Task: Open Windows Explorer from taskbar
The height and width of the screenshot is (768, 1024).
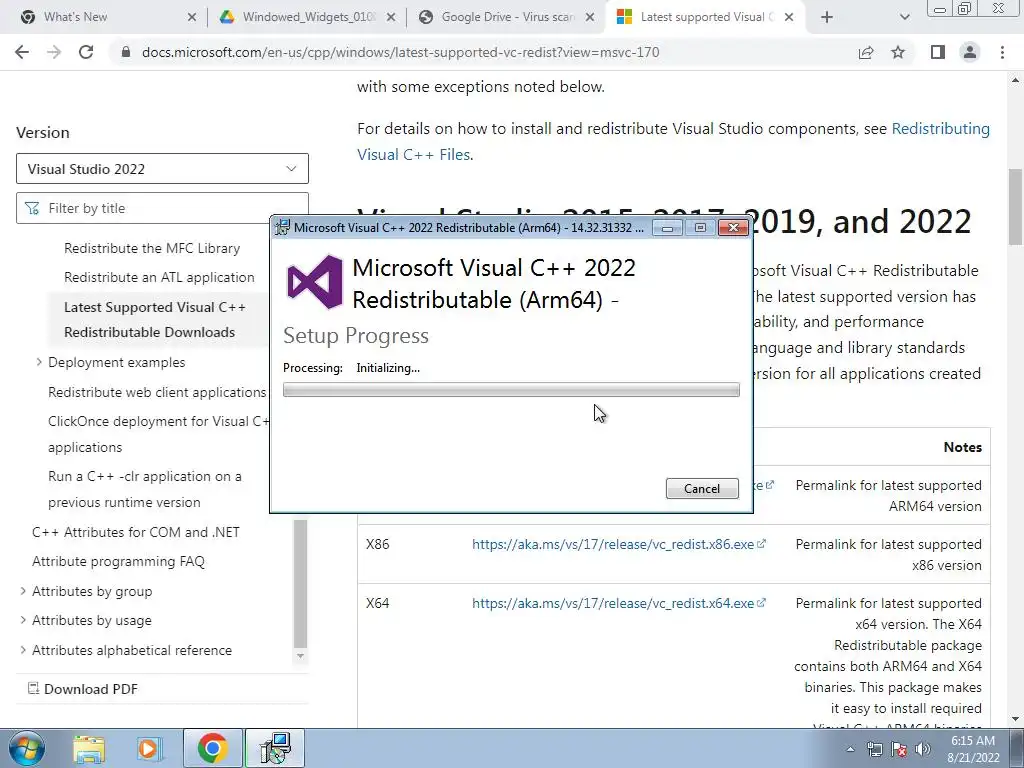Action: 89,748
